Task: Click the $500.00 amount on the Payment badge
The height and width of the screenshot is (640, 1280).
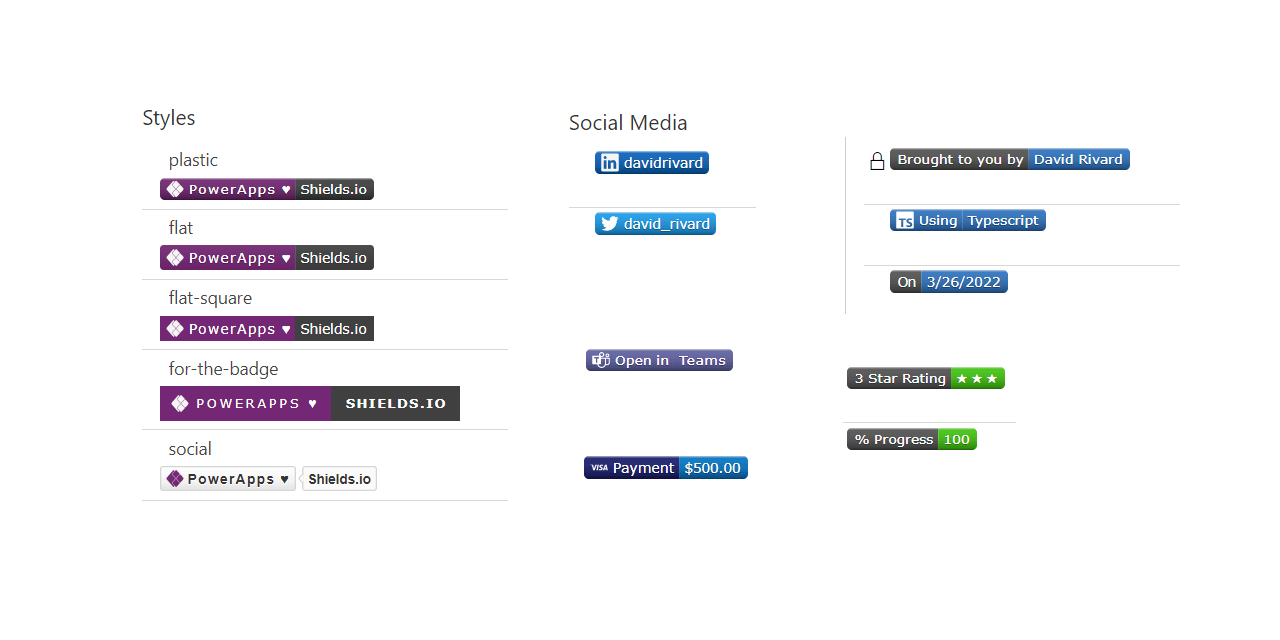Action: (x=712, y=467)
